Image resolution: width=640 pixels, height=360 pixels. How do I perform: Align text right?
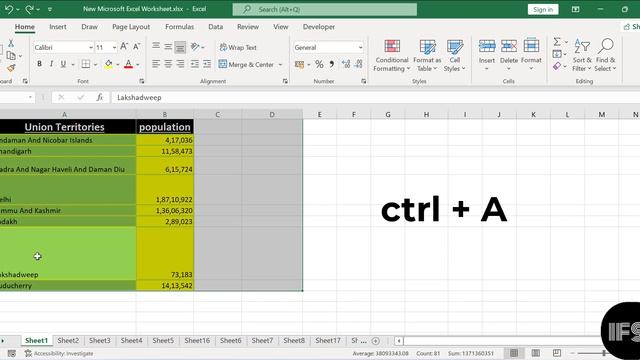pyautogui.click(x=180, y=64)
